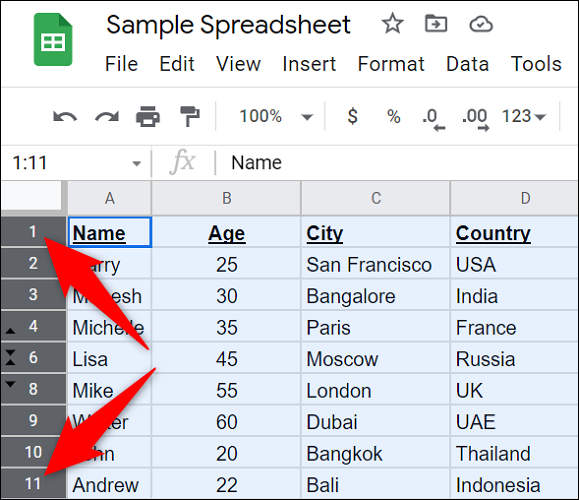Click the USA cell
Screen dimensions: 579x500
(x=514, y=263)
